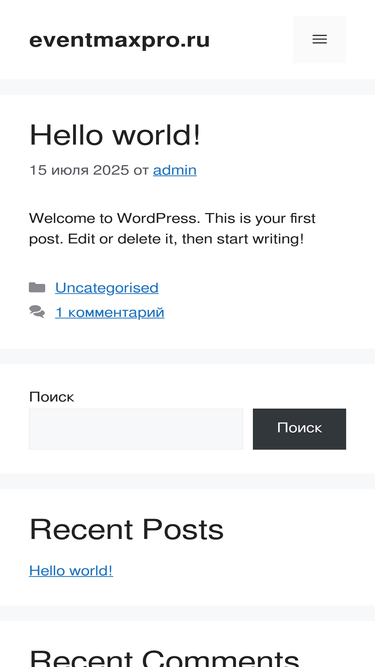The image size is (375, 667).
Task: Click the Recent Comments heading
Action: click(164, 658)
